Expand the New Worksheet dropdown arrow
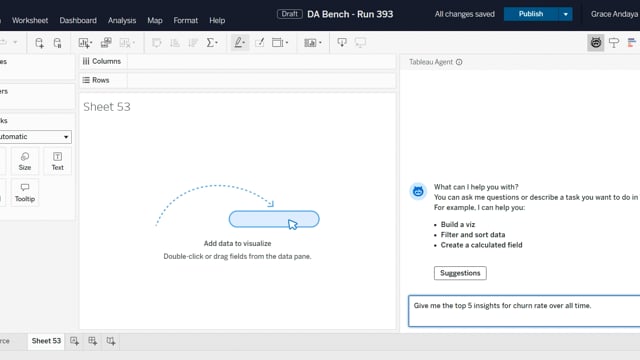640x360 pixels. click(91, 42)
